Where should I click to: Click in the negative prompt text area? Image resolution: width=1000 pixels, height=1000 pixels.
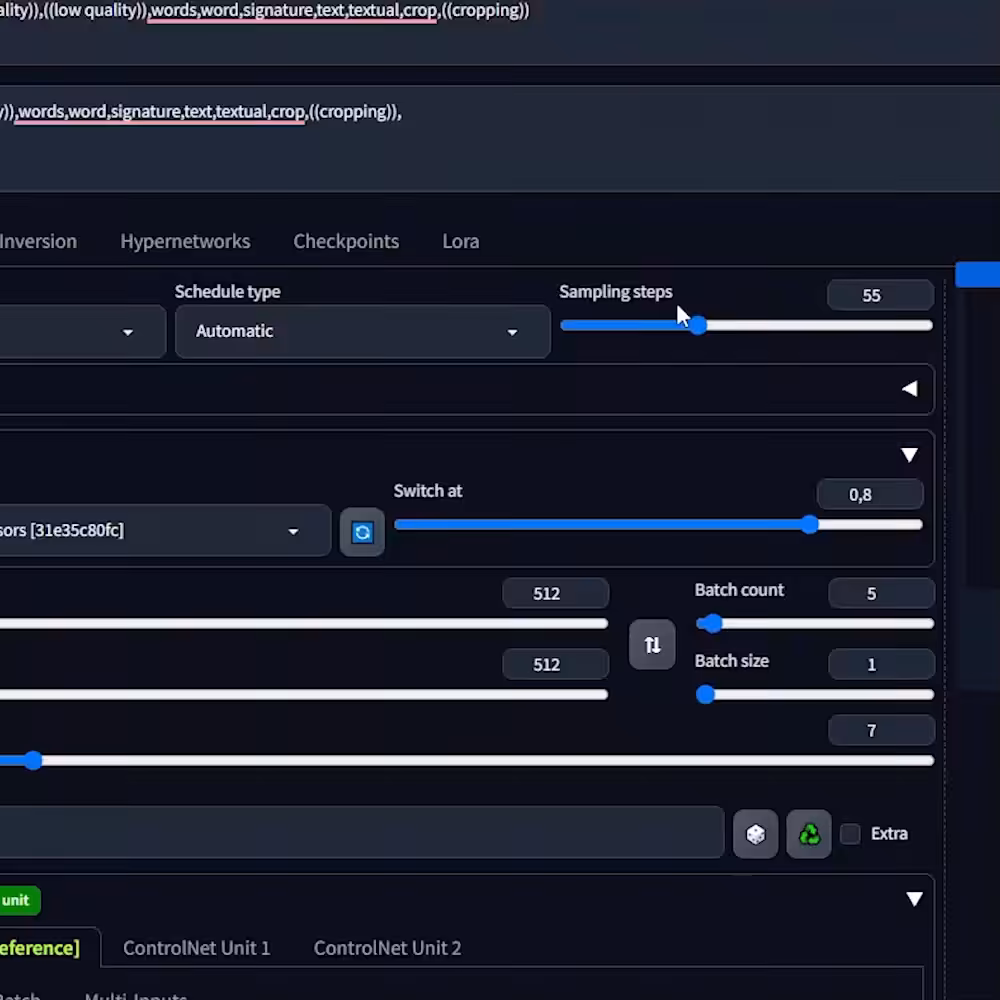point(500,139)
